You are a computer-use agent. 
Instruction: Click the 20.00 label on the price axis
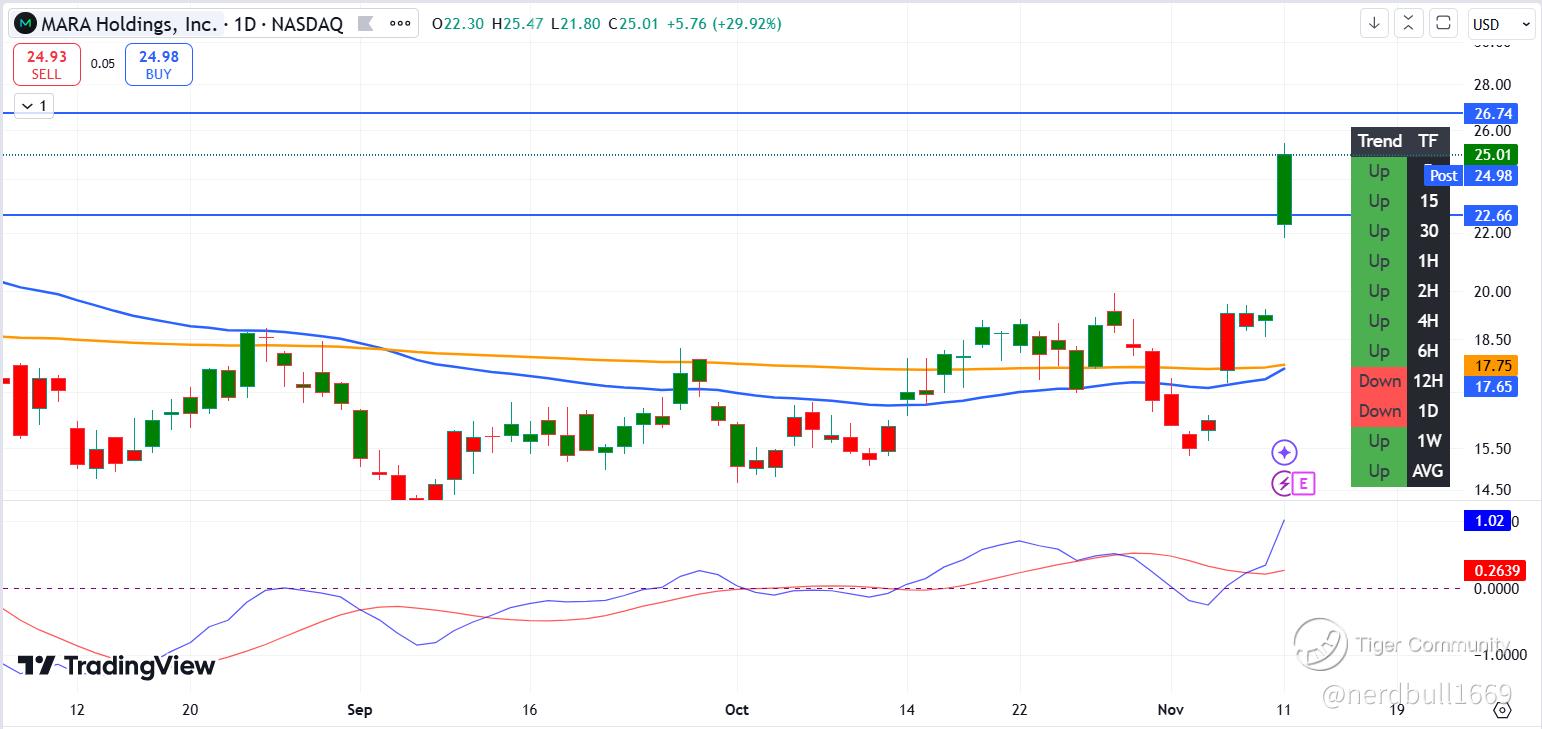click(1491, 292)
